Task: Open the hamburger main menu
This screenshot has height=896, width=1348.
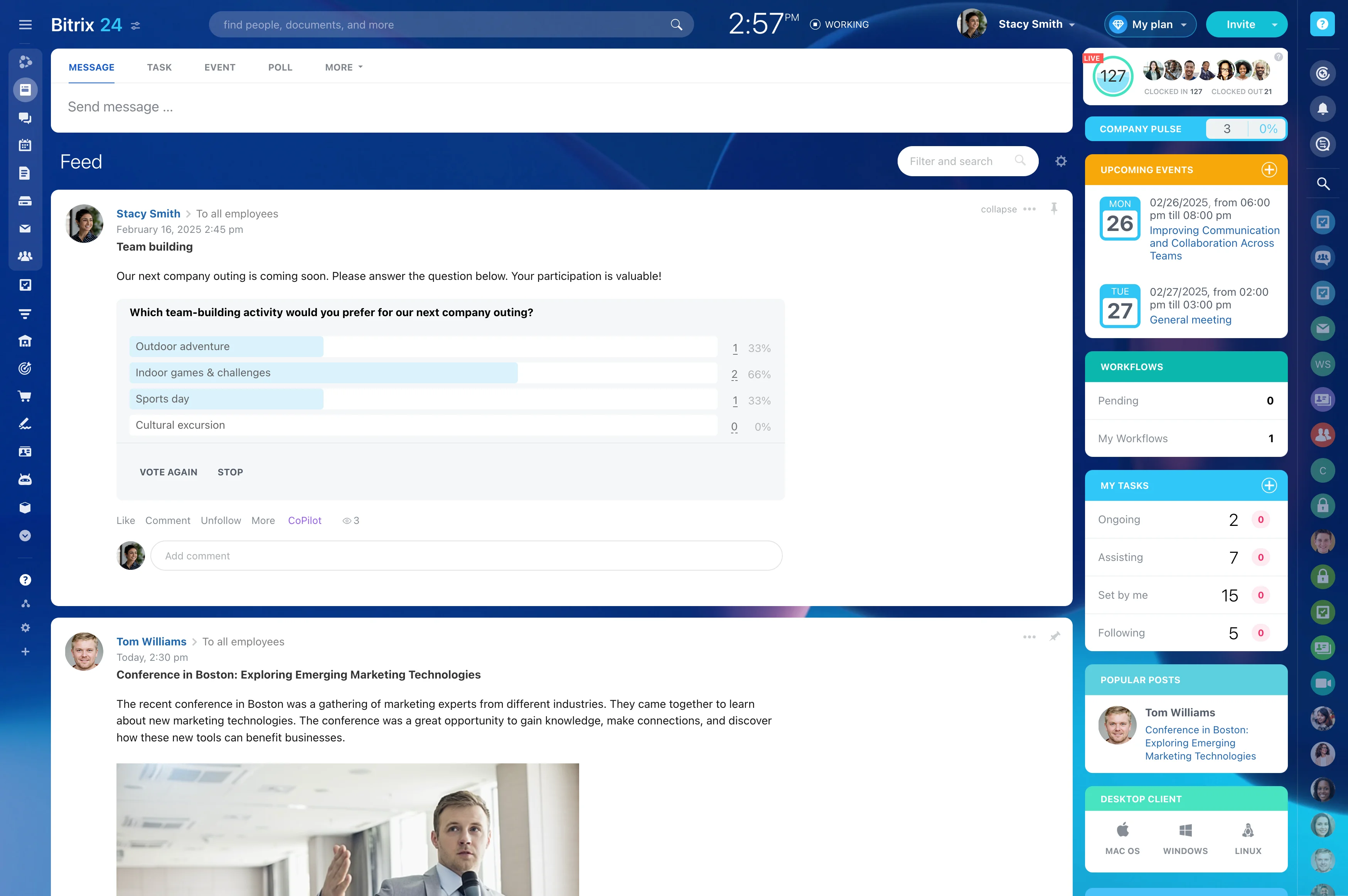Action: (25, 25)
